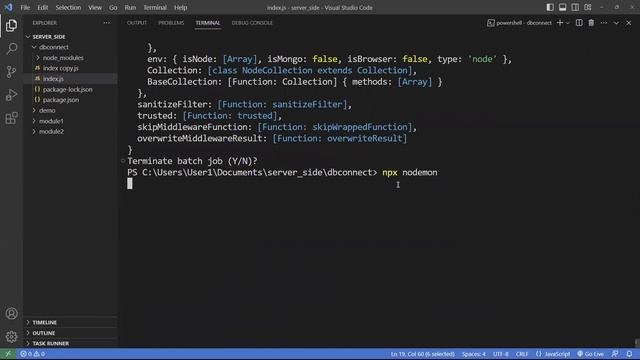Image resolution: width=640 pixels, height=360 pixels.
Task: Open the launch profile dropdown arrow
Action: pyautogui.click(x=568, y=23)
